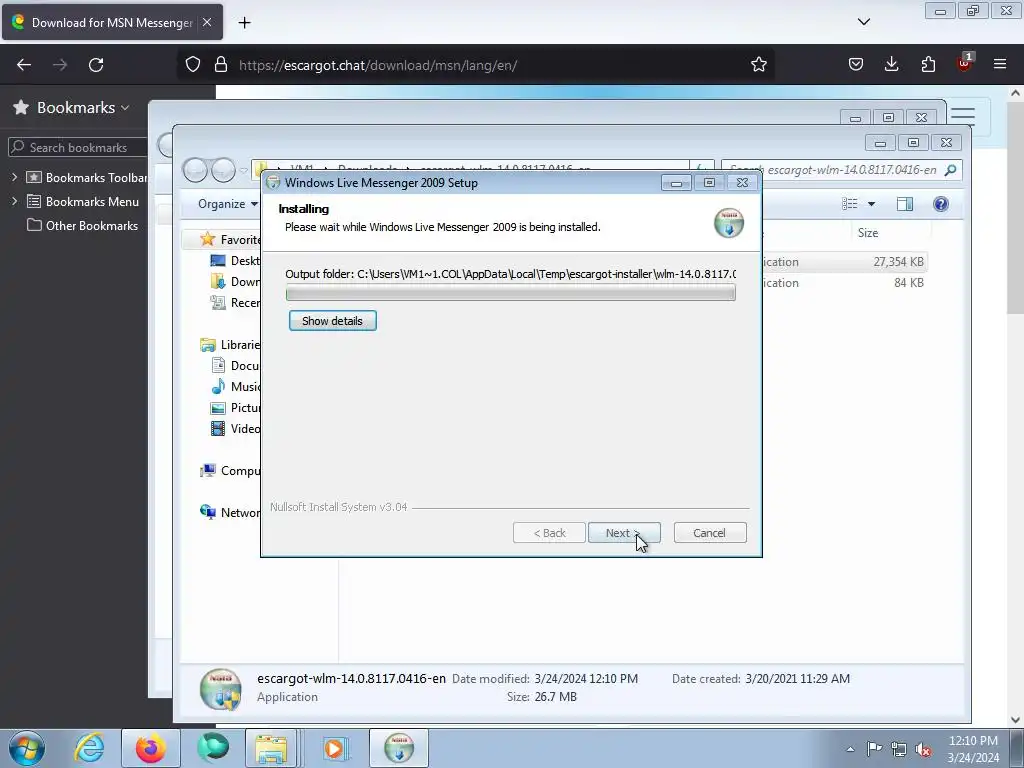Screen dimensions: 1024x768
Task: Open Videos library in navigation pane
Action: point(235,428)
